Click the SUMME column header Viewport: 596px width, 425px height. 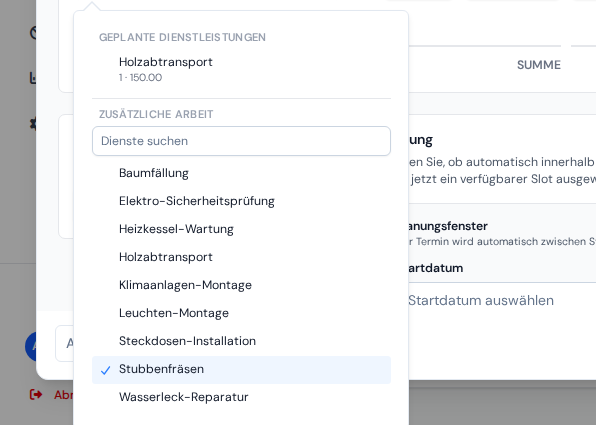[539, 65]
